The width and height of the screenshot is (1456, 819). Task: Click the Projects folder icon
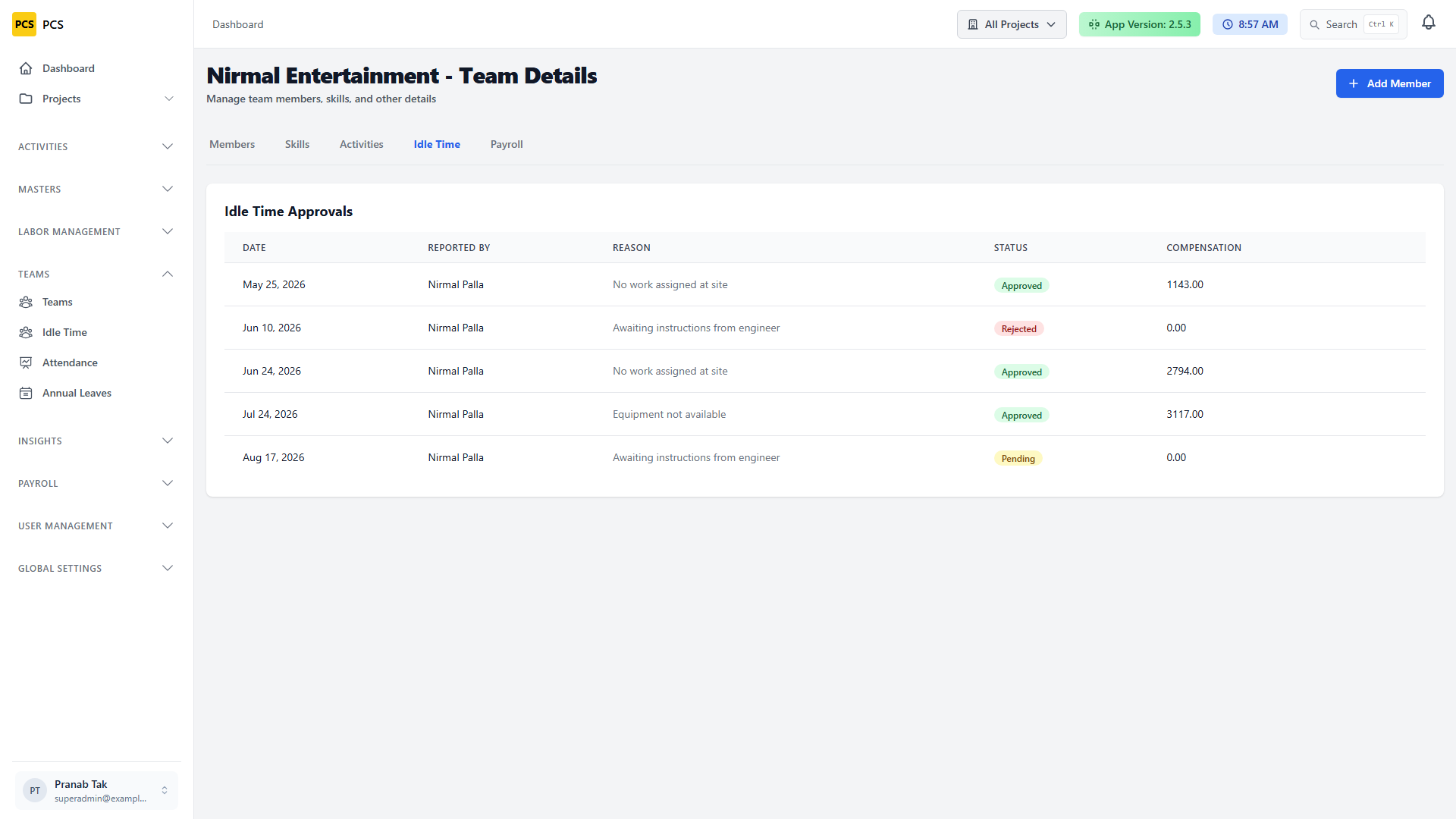coord(26,99)
